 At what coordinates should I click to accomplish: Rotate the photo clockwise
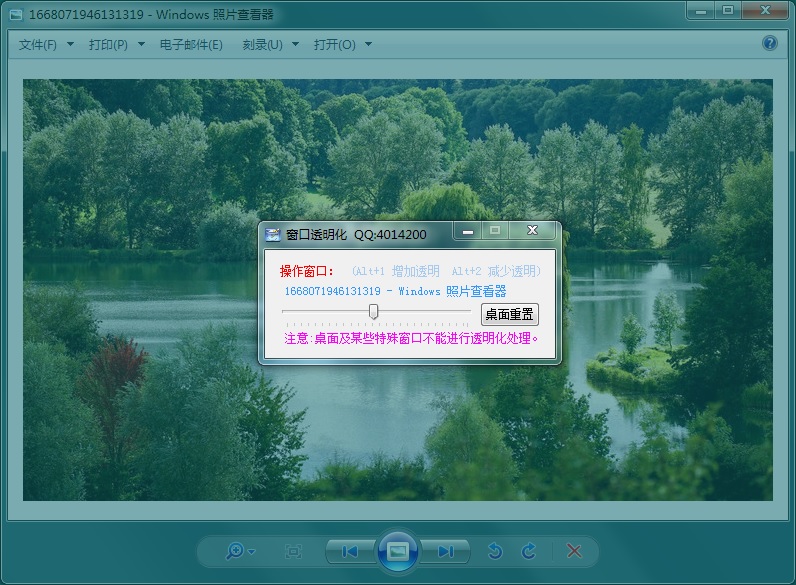(x=528, y=551)
